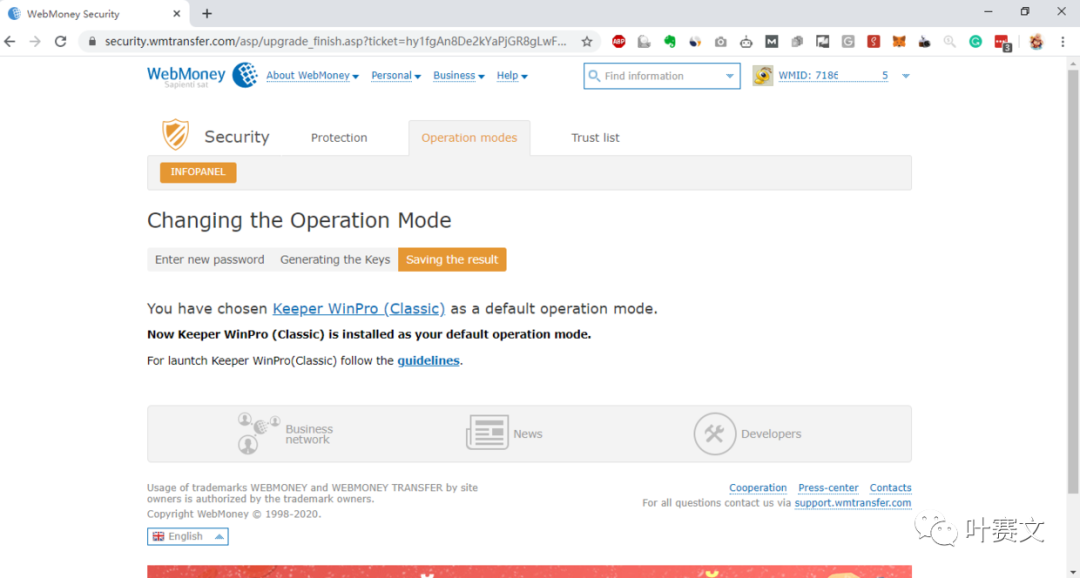This screenshot has width=1080, height=578.
Task: Open the Evernote extension icon
Action: [670, 41]
